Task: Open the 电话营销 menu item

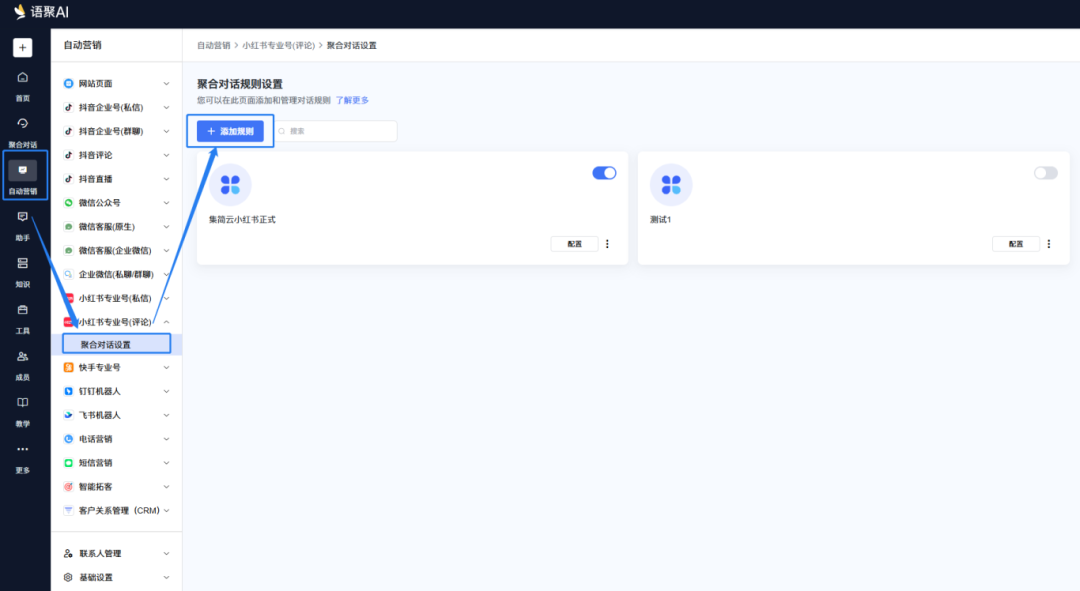Action: point(116,439)
